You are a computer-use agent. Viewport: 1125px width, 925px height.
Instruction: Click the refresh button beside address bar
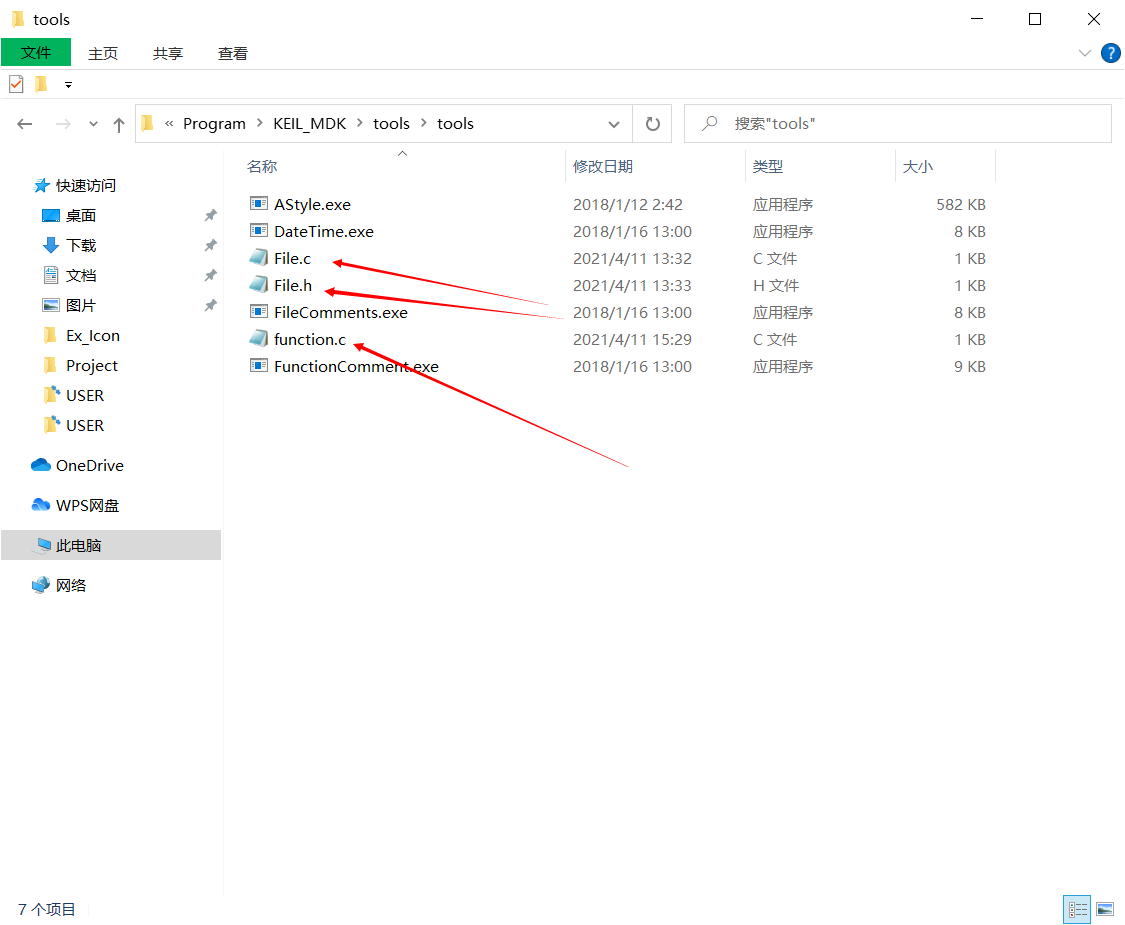[x=652, y=124]
